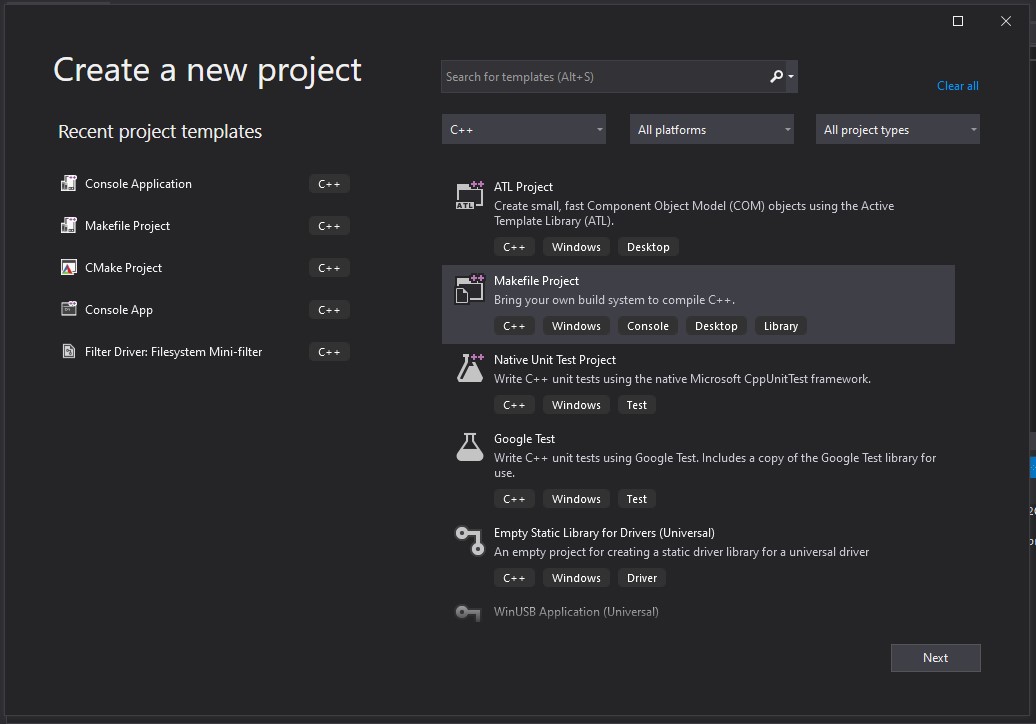Focus the Search for templates field
The image size is (1036, 724).
tap(605, 77)
